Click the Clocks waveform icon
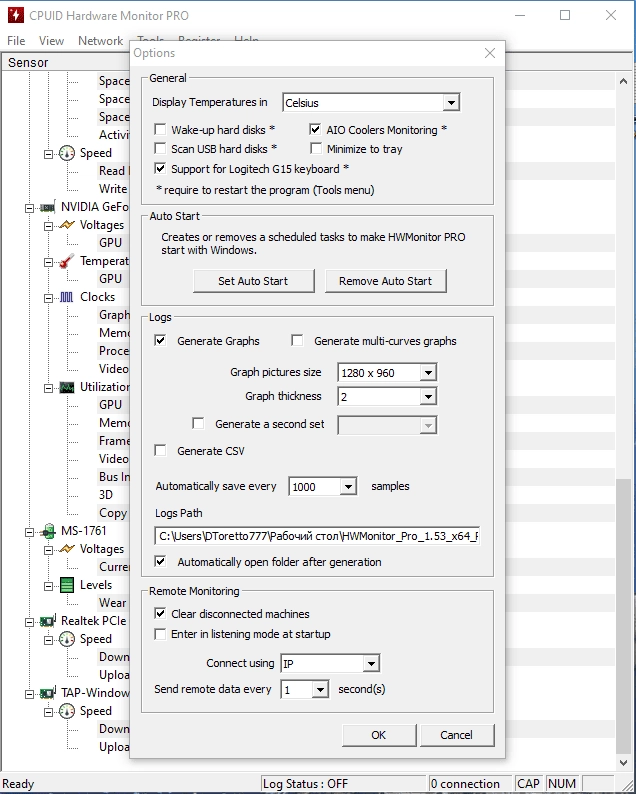The height and width of the screenshot is (794, 636). point(66,297)
